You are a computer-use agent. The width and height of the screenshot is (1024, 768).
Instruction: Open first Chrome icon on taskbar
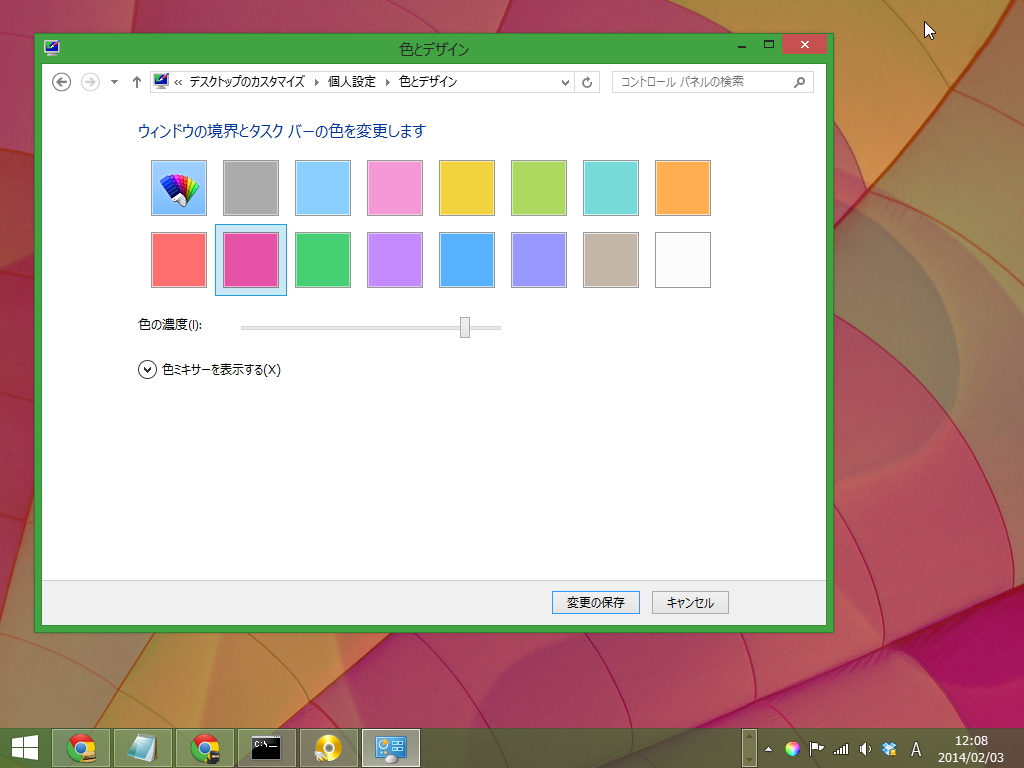[82, 748]
